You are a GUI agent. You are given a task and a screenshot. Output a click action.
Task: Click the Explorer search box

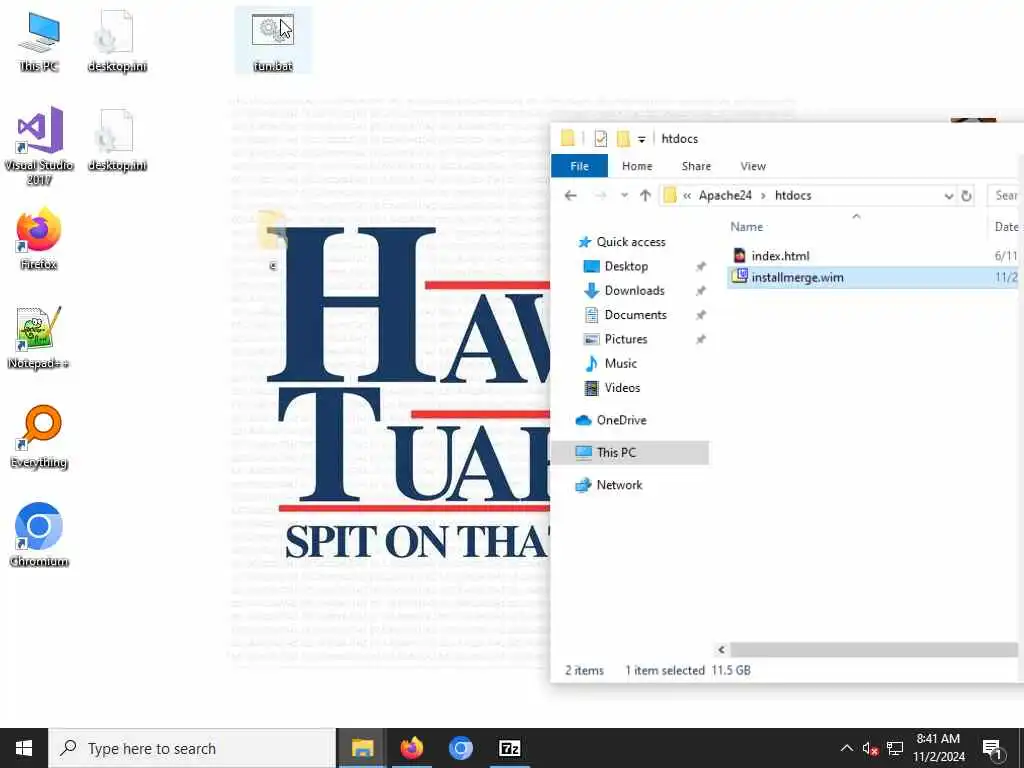[x=1006, y=195]
